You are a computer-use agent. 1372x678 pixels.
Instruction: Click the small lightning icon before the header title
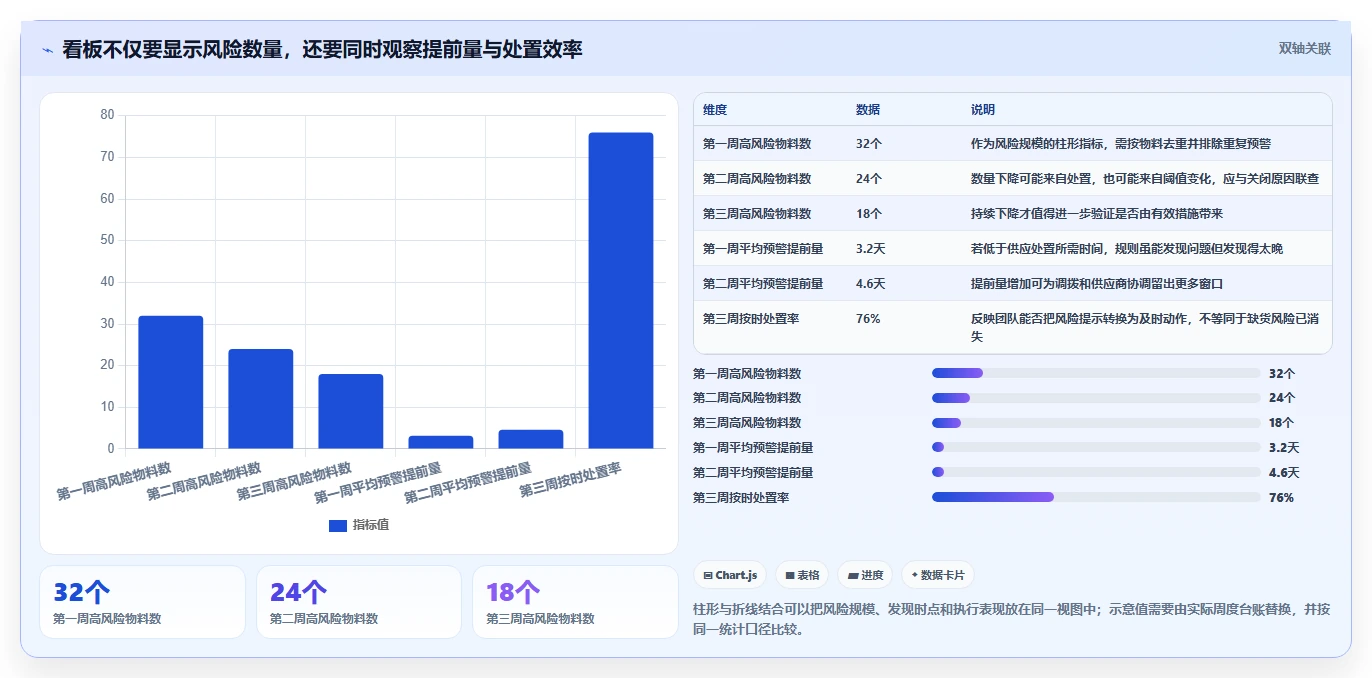coord(47,50)
